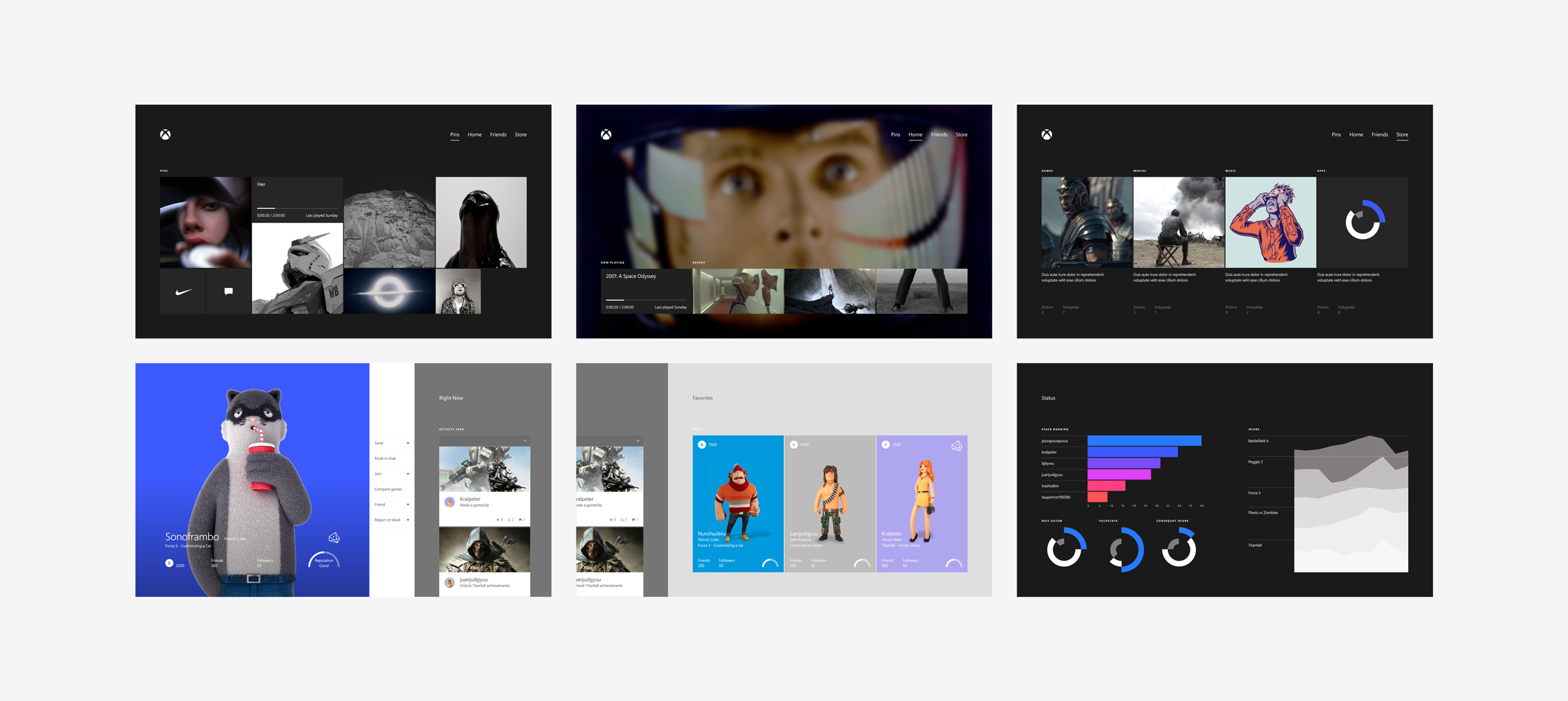1568x701 pixels.
Task: Click the plus icon above the Right Now activity feed
Action: coord(525,441)
